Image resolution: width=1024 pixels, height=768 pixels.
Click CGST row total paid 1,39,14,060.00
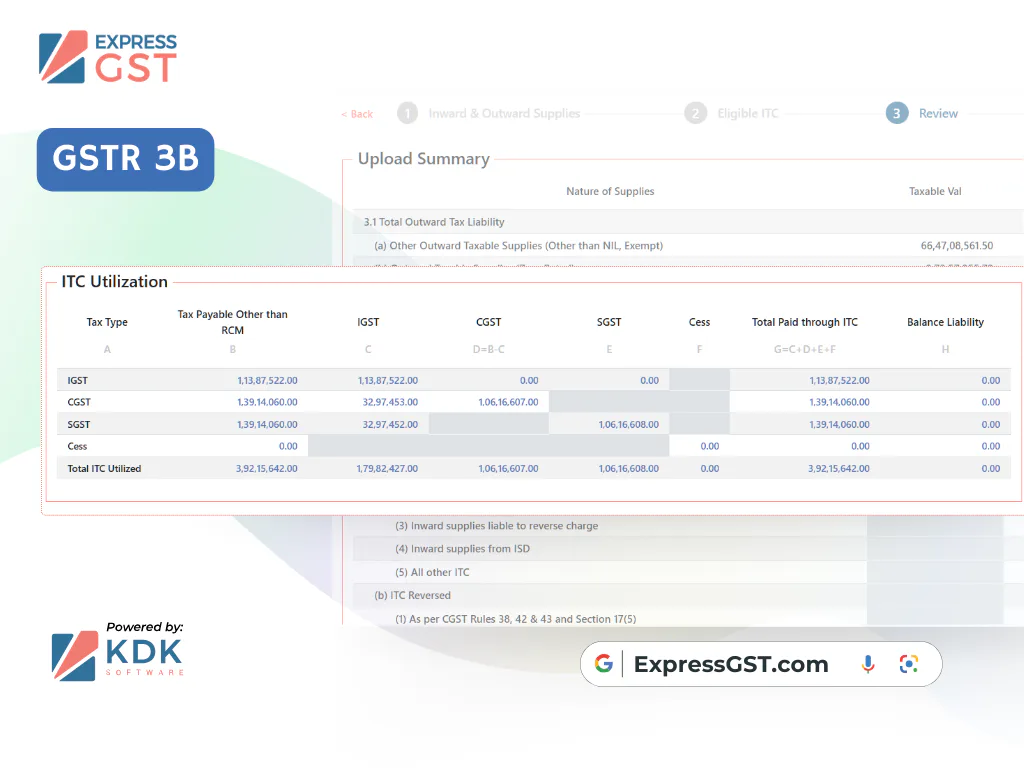pyautogui.click(x=839, y=402)
